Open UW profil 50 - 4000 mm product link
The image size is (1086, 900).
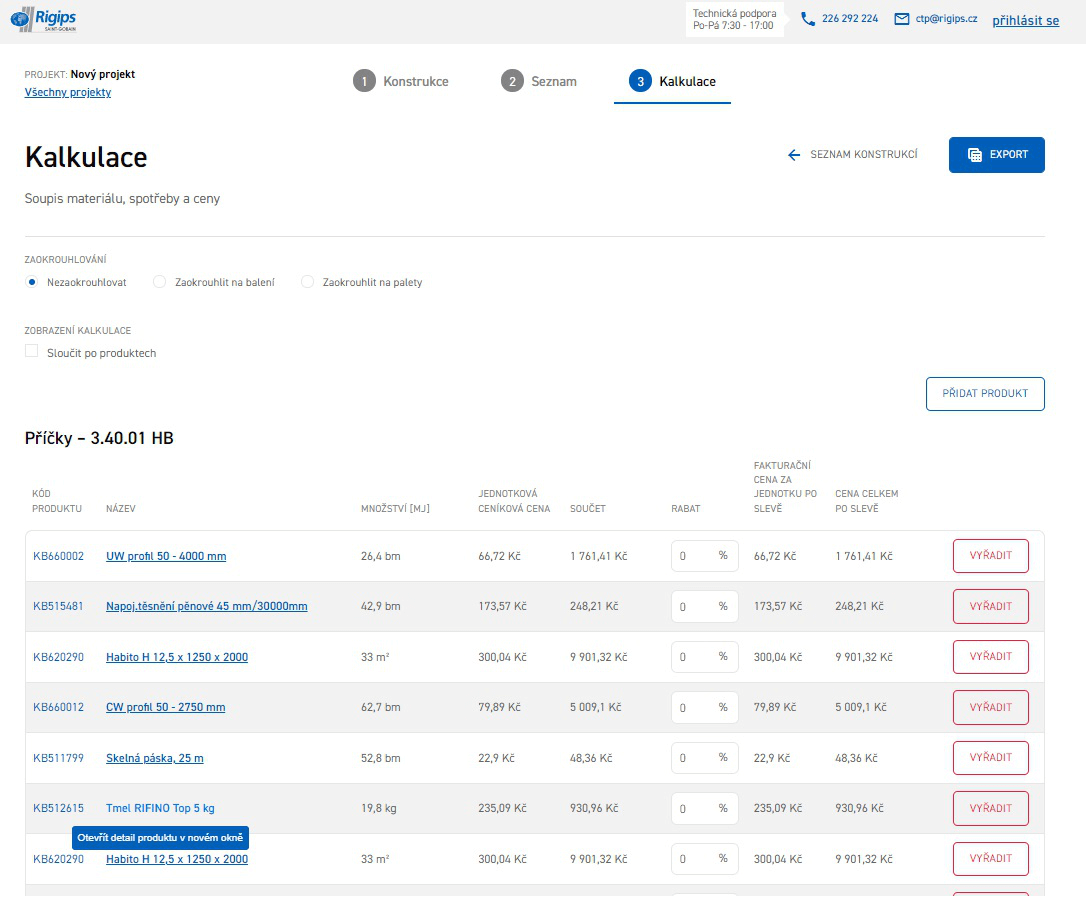tap(166, 556)
